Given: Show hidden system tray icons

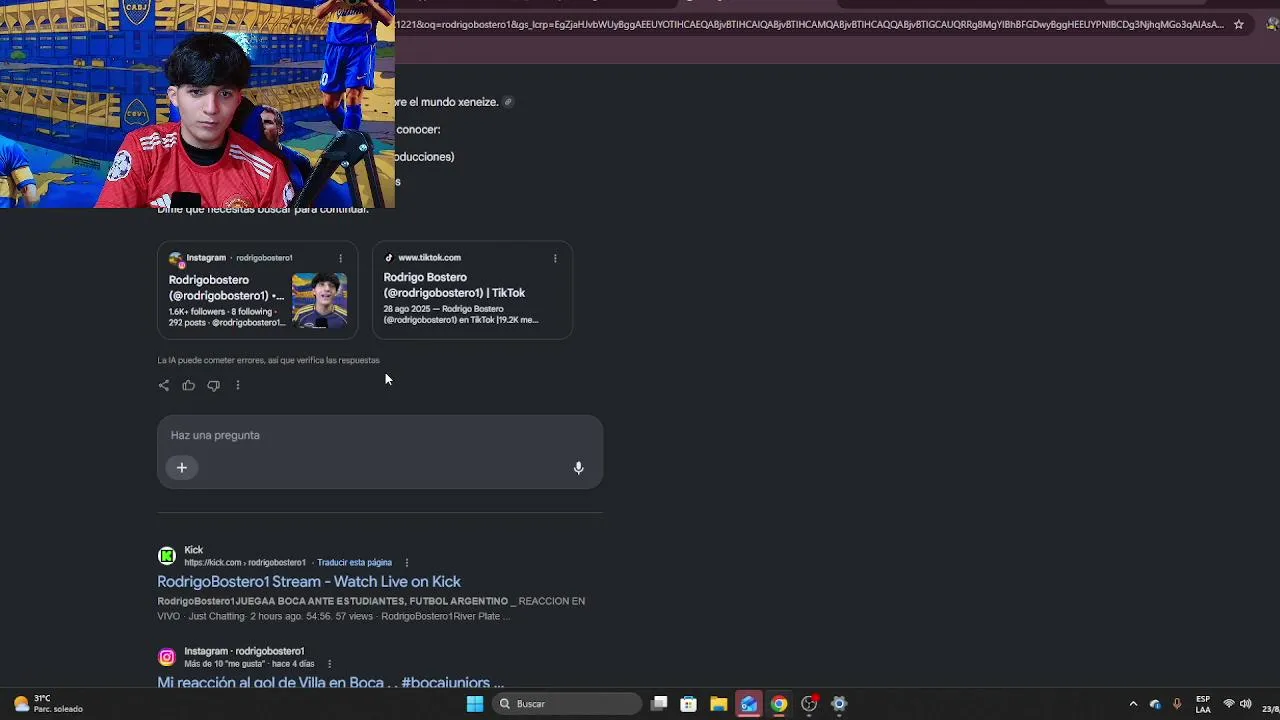Looking at the screenshot, I should [x=1133, y=704].
